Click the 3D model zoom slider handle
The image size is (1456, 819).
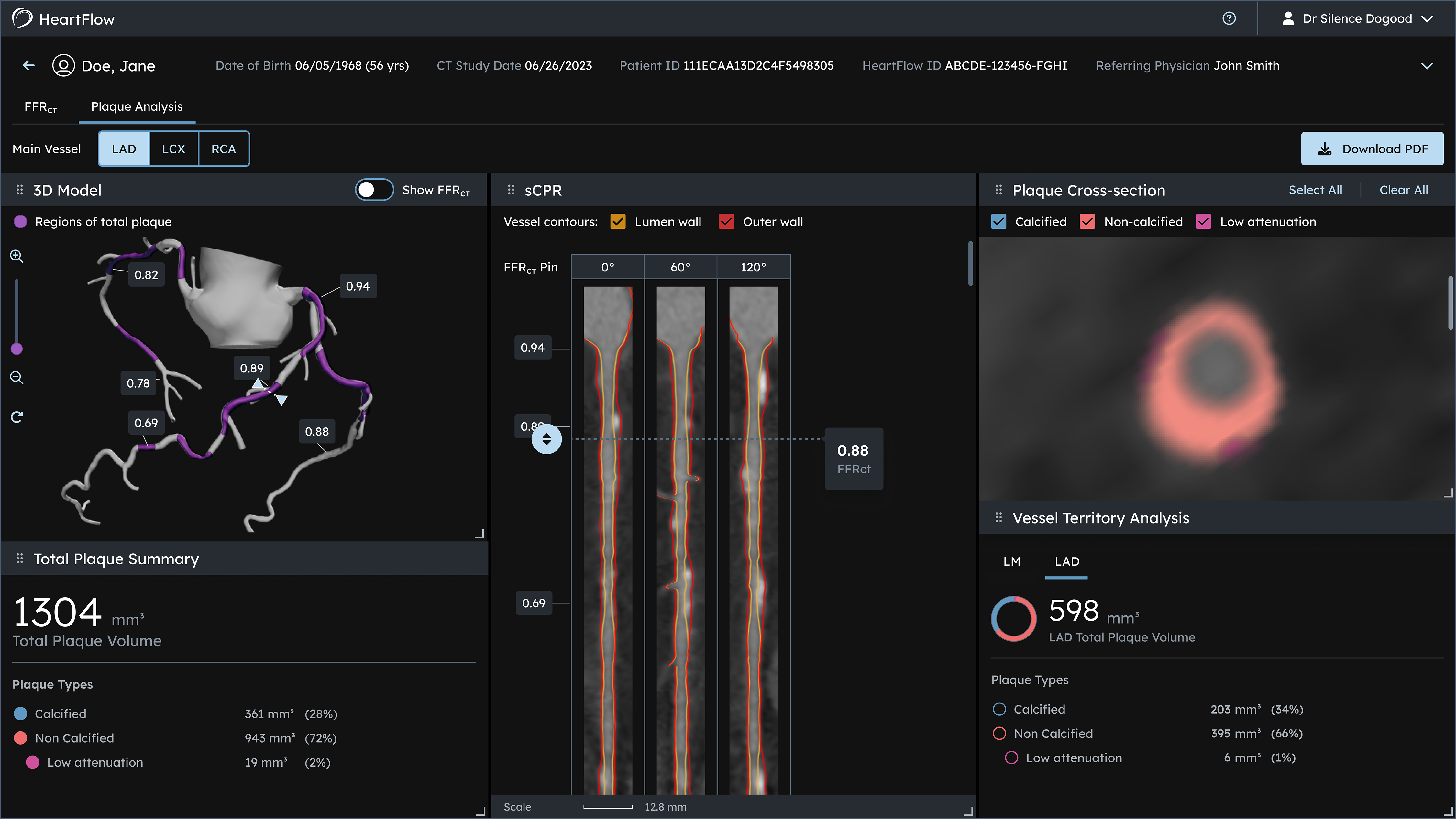[x=17, y=349]
